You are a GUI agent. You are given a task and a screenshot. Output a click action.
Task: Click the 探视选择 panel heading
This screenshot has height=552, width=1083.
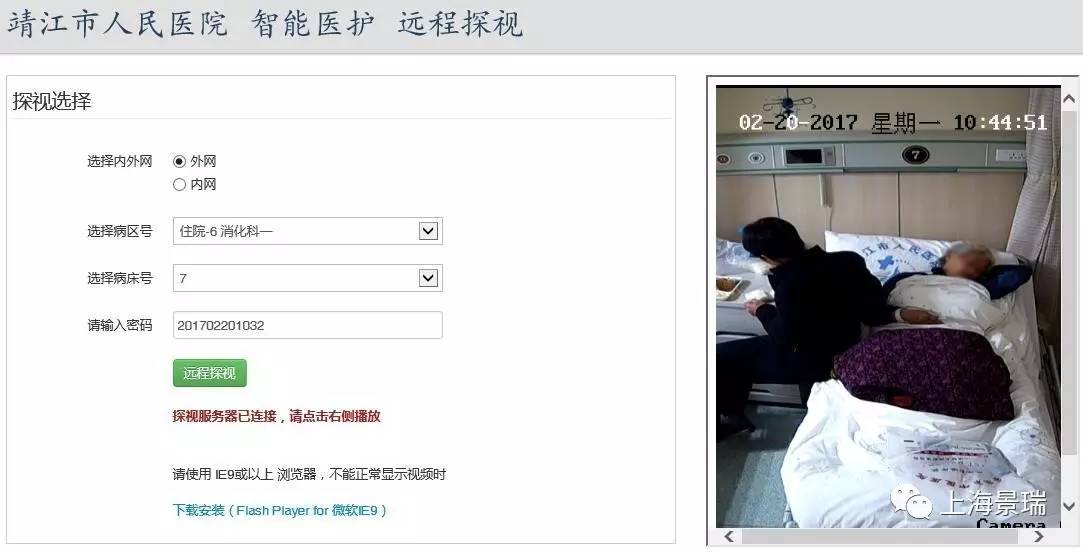point(52,102)
